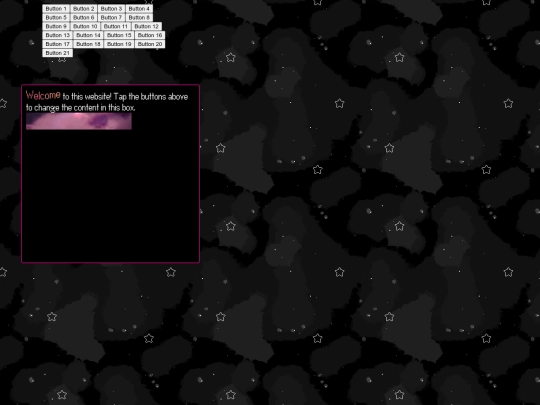Screen dimensions: 540x405
Task: Click Button 18
Action: 88,44
